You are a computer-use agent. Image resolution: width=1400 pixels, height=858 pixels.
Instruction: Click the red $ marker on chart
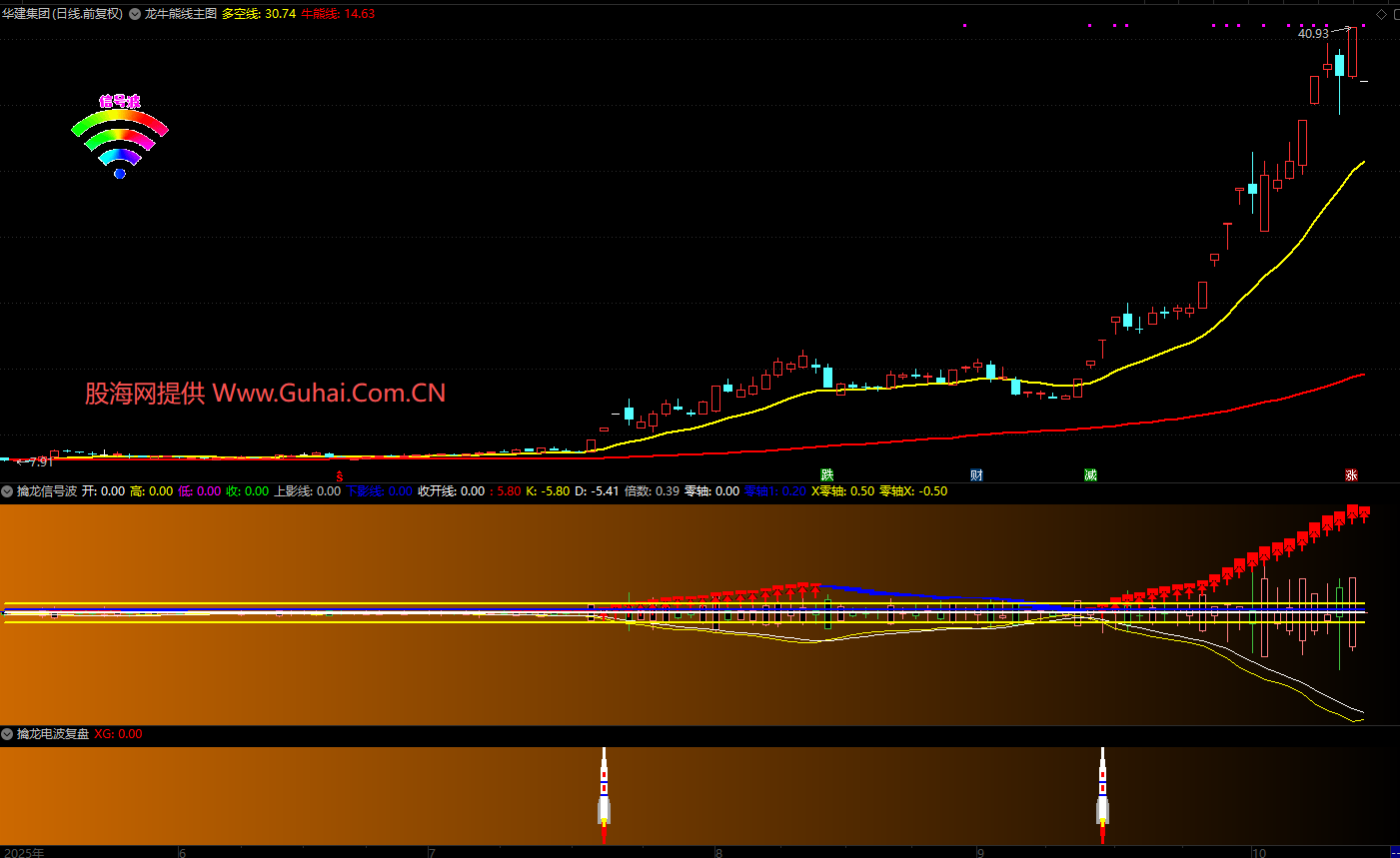point(340,476)
